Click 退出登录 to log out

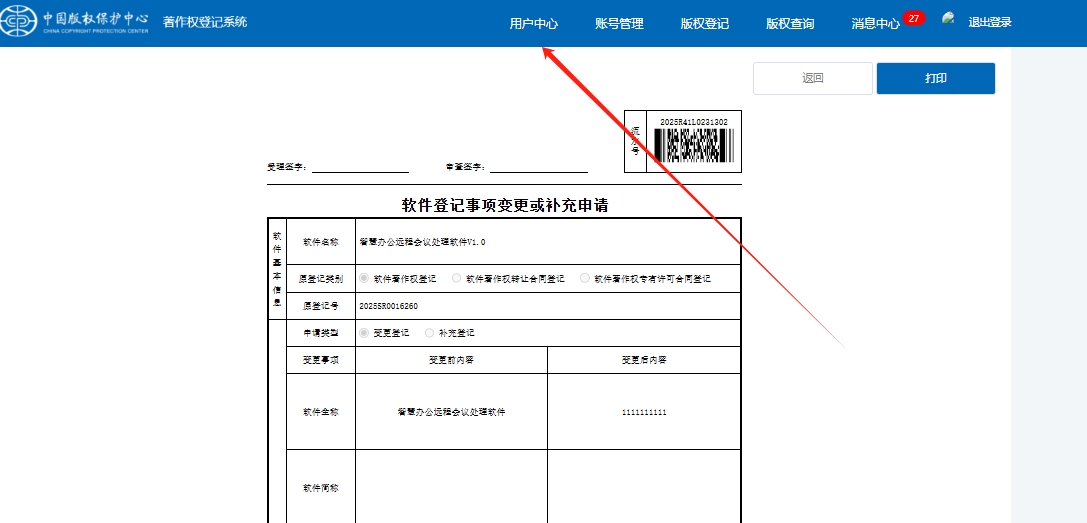[989, 22]
